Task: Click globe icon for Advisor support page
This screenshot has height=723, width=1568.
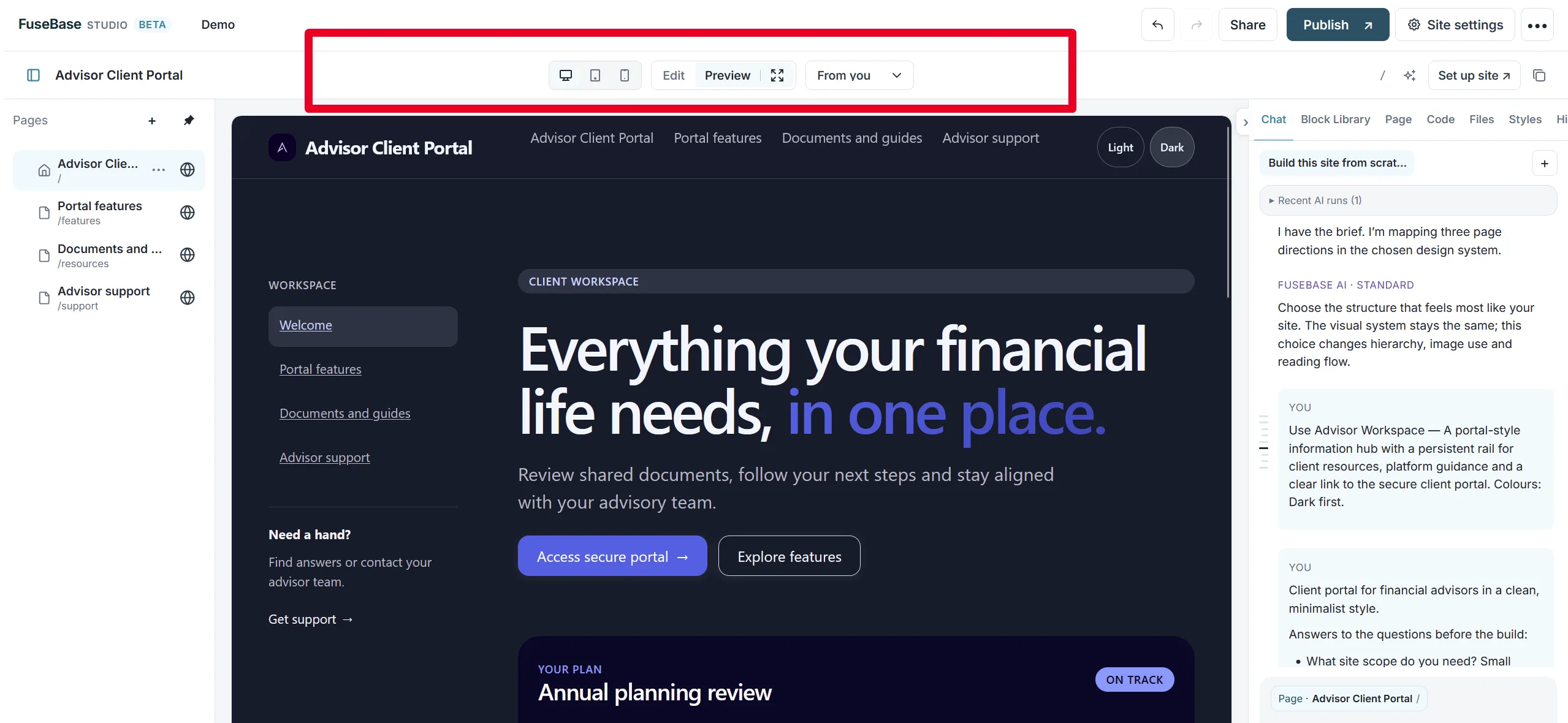Action: click(188, 298)
